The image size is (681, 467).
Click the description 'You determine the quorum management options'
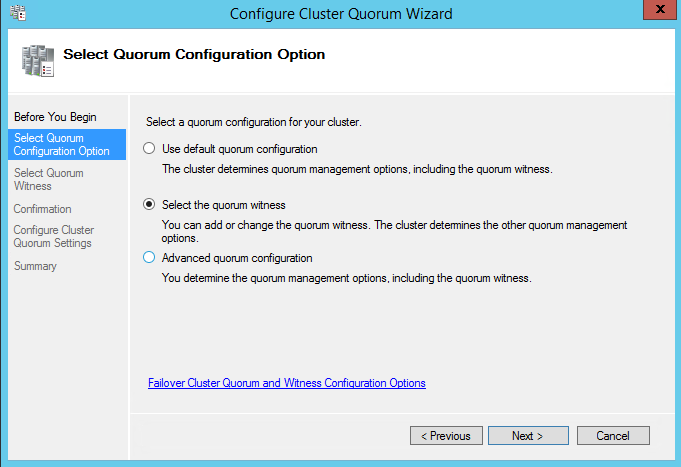(x=347, y=278)
